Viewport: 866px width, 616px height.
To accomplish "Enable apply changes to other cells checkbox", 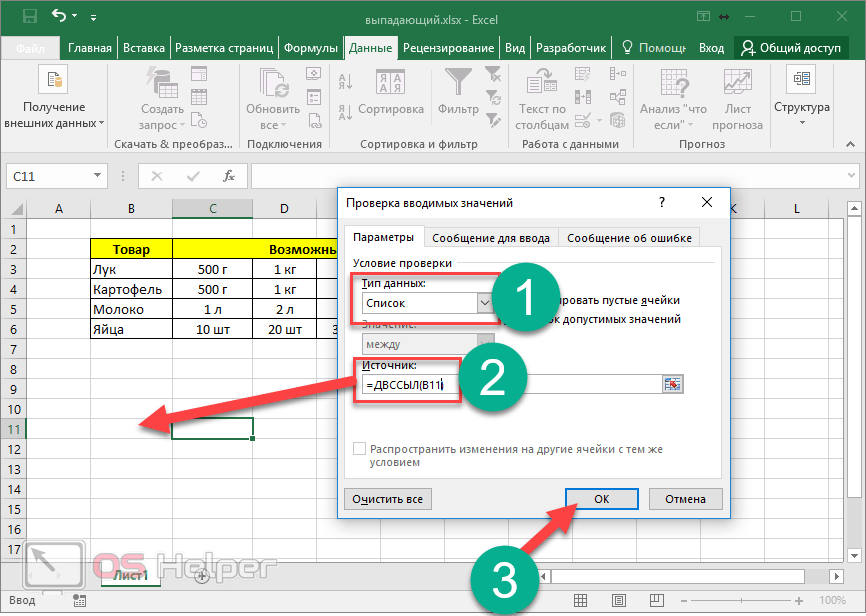I will tap(360, 450).
